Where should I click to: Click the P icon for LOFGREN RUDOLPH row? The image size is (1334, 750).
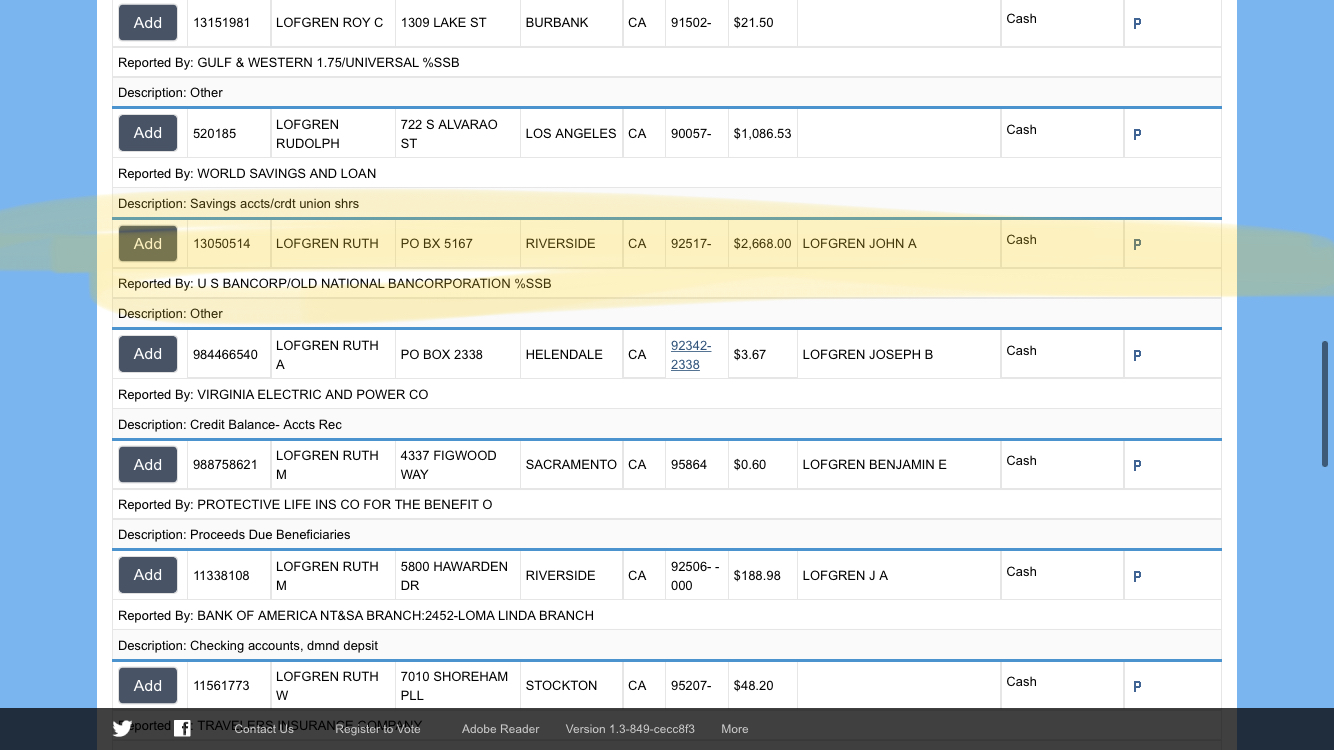click(x=1137, y=134)
